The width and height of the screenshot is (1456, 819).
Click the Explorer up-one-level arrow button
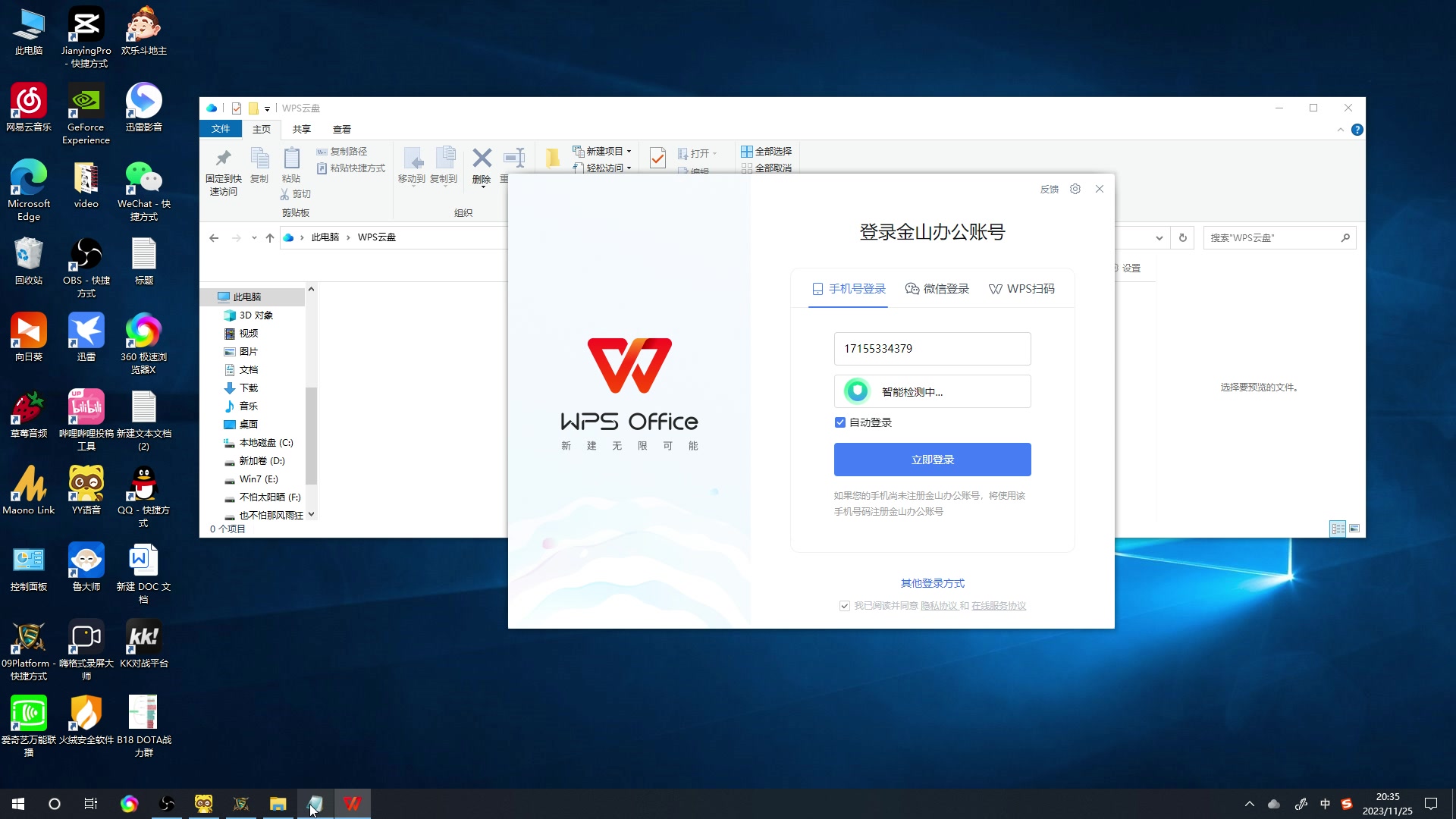pyautogui.click(x=270, y=238)
